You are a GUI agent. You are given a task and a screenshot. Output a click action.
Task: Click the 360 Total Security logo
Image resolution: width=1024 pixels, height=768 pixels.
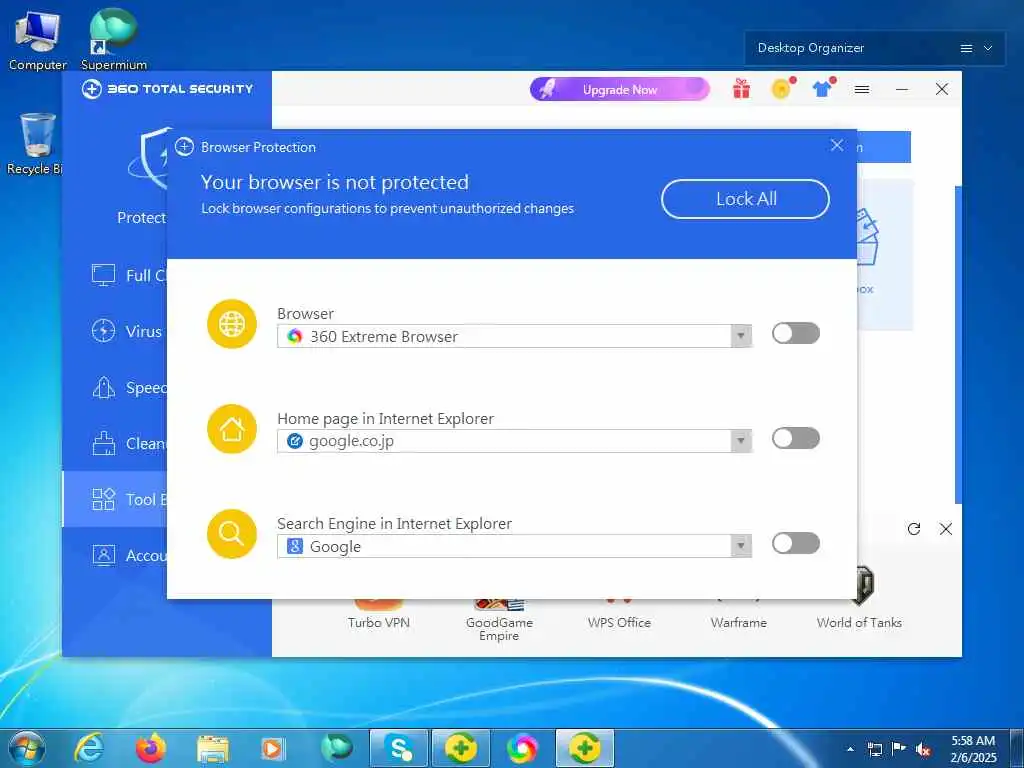point(167,89)
